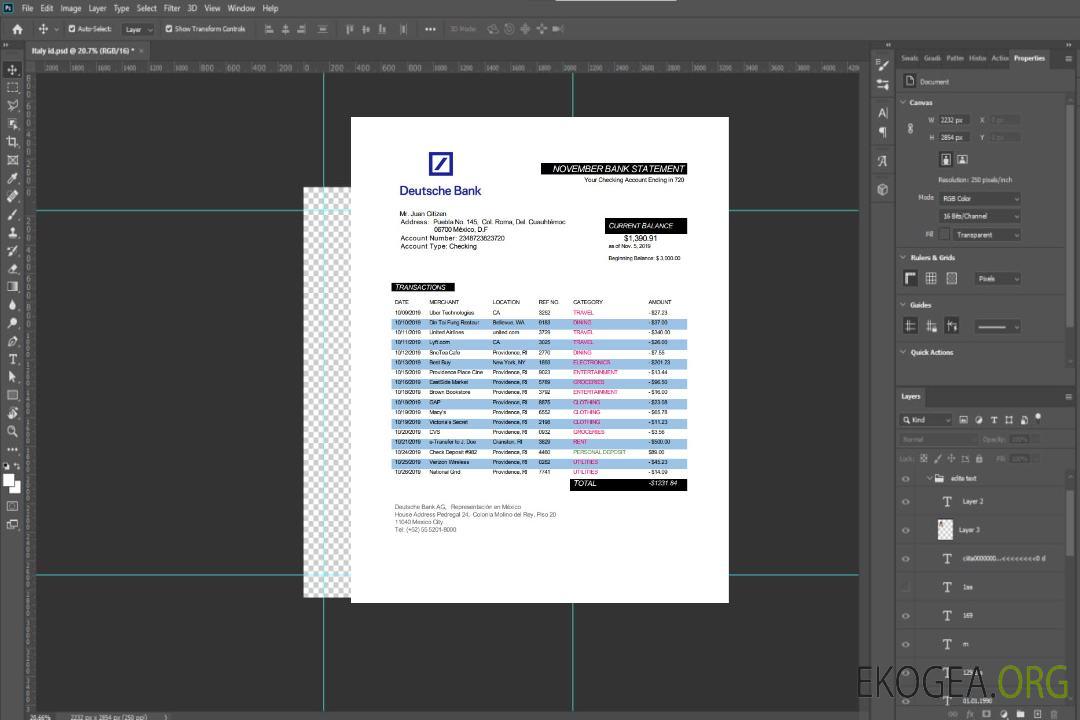Select the Rectangular Marquee tool
Screen dimensions: 1080x720
click(13, 87)
